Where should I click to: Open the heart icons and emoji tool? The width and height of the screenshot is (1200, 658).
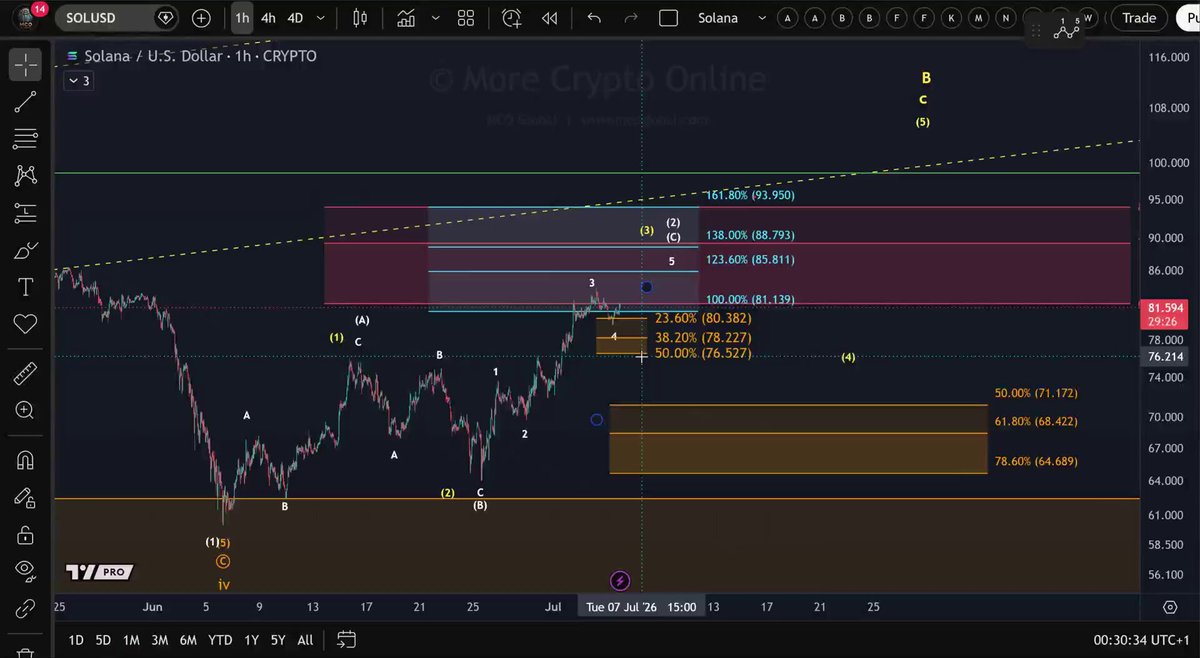point(26,324)
